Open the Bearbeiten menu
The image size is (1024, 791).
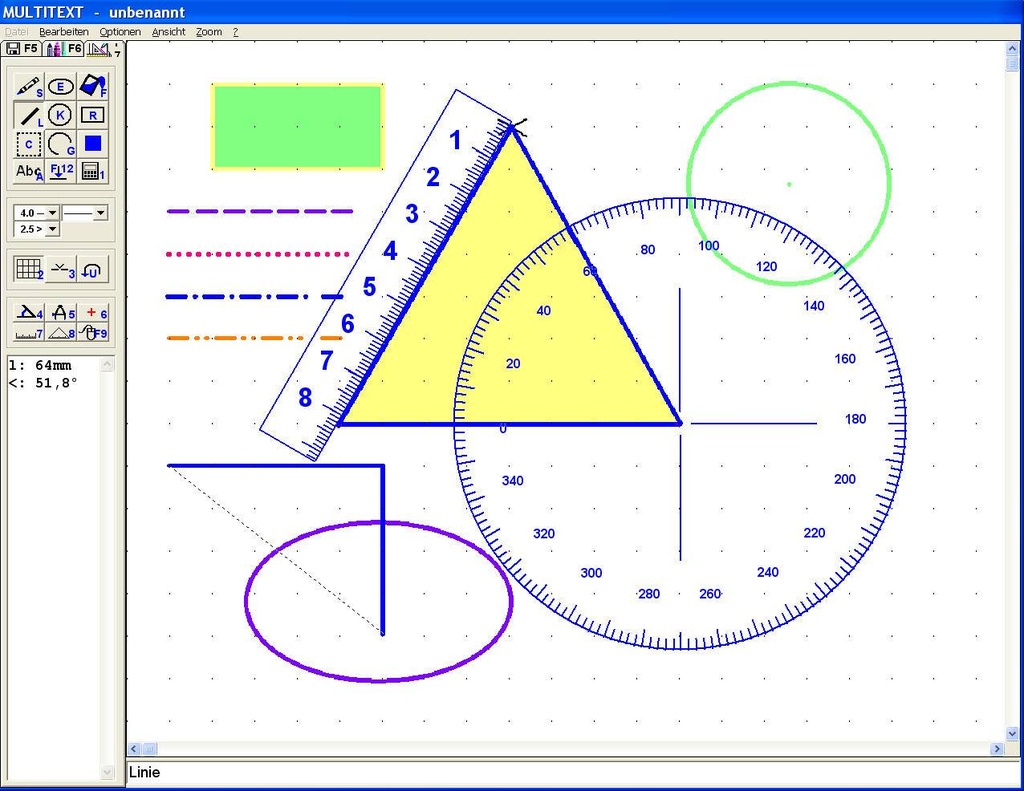(64, 32)
